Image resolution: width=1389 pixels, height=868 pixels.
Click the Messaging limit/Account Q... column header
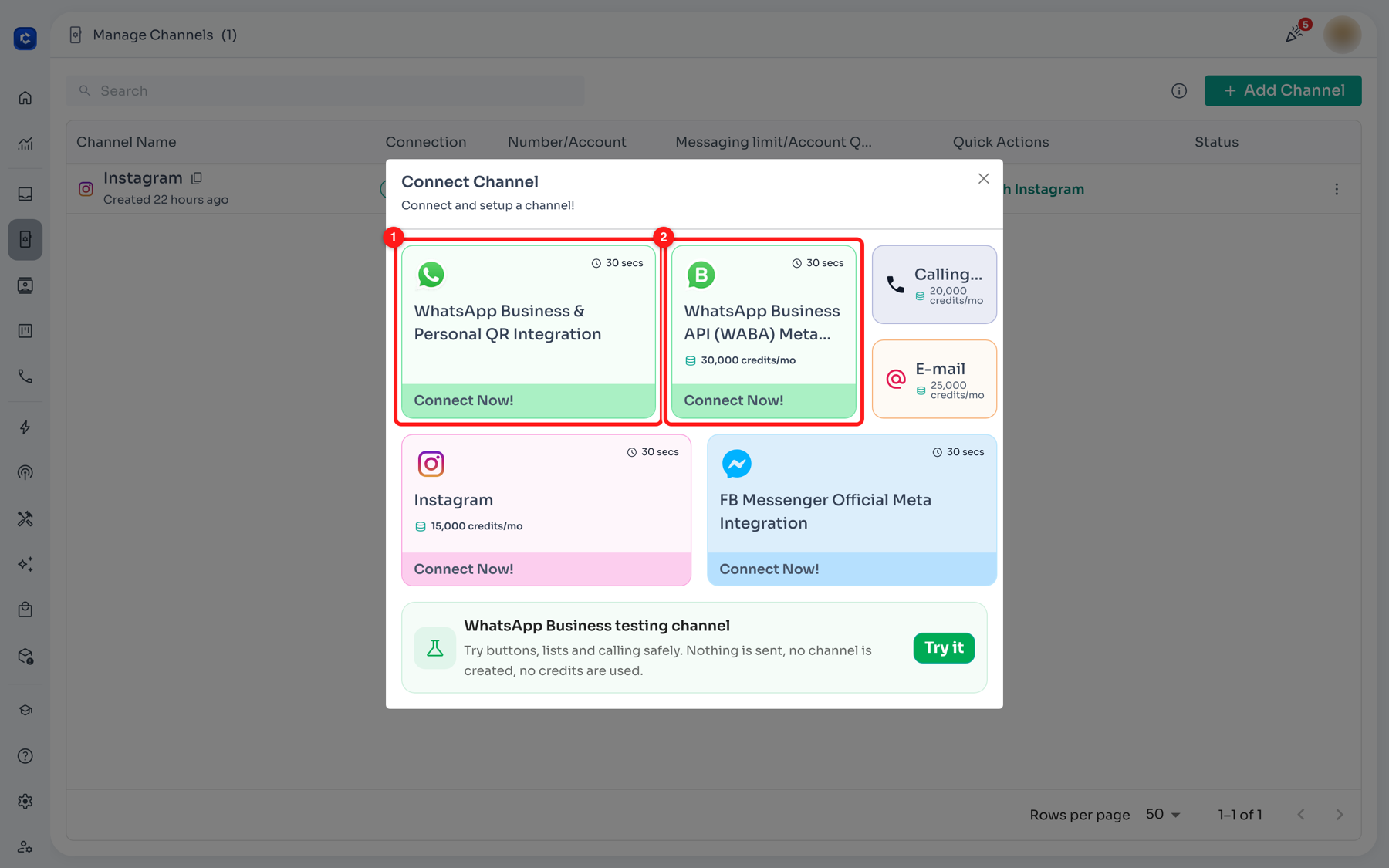pos(774,142)
